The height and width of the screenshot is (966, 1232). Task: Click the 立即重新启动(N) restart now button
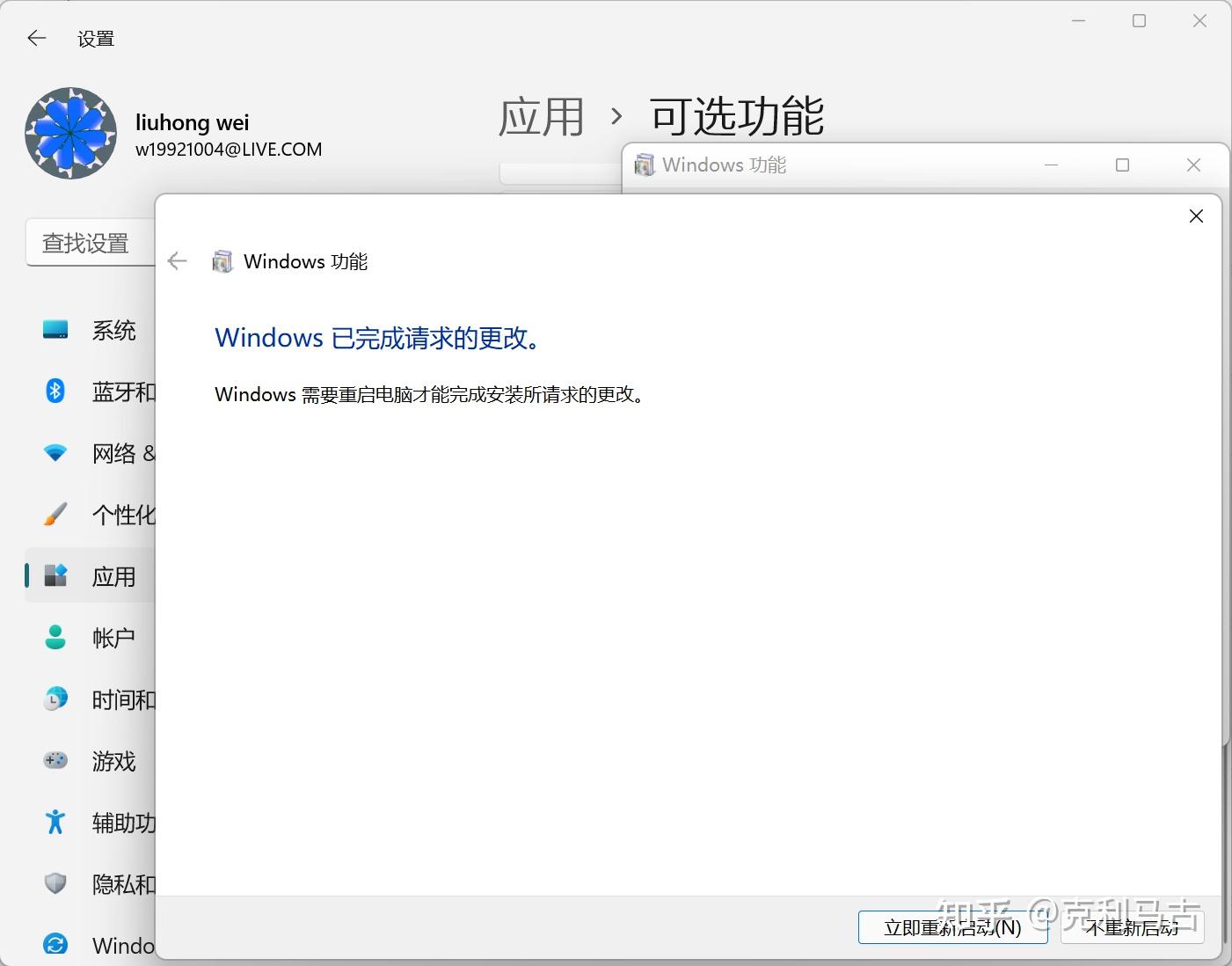(x=953, y=927)
